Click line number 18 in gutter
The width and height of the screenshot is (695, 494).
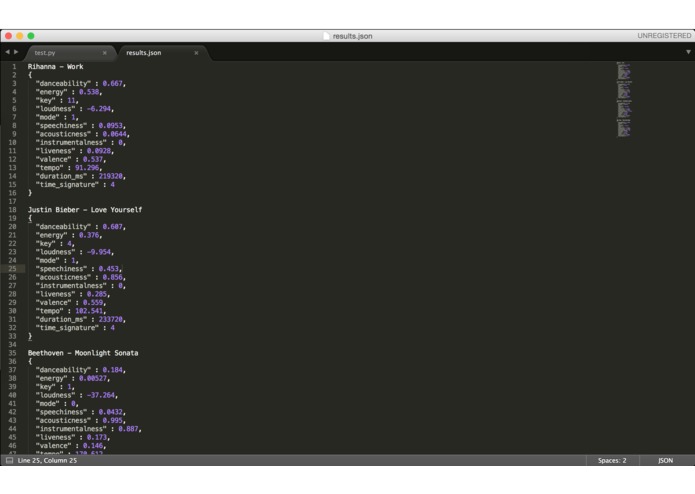(12, 210)
